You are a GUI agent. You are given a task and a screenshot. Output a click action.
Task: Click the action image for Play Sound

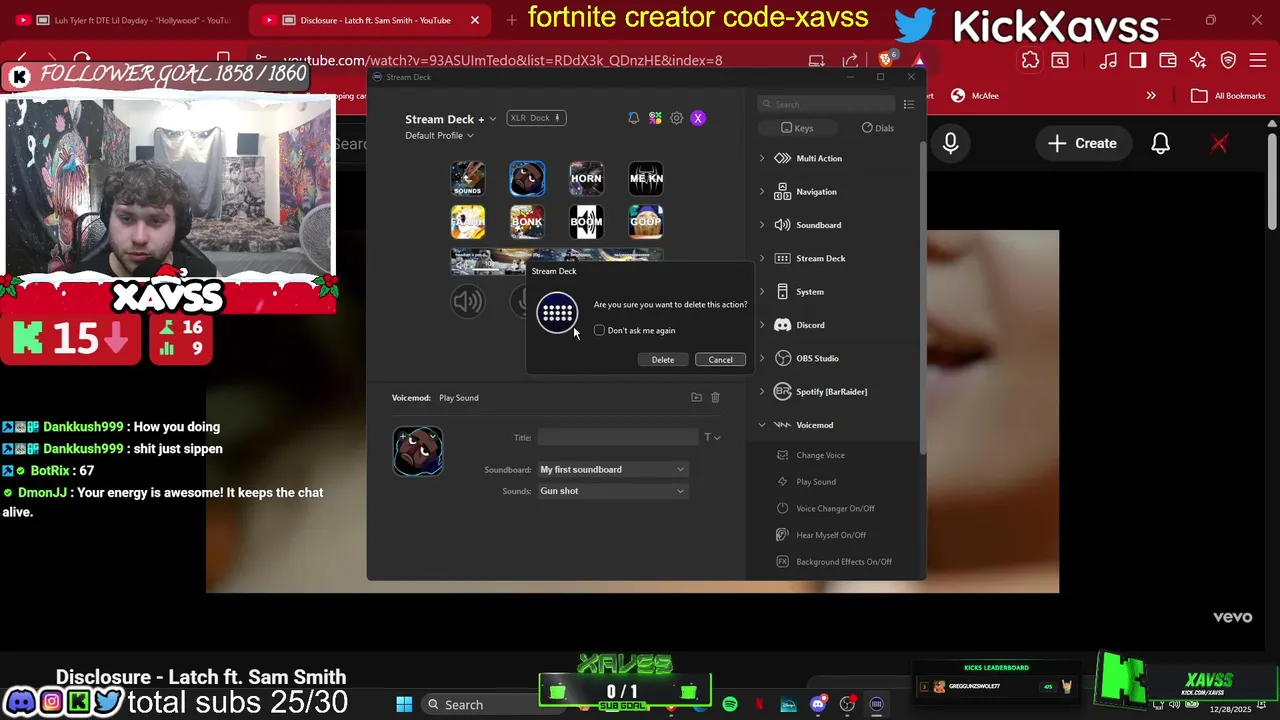[x=418, y=451]
